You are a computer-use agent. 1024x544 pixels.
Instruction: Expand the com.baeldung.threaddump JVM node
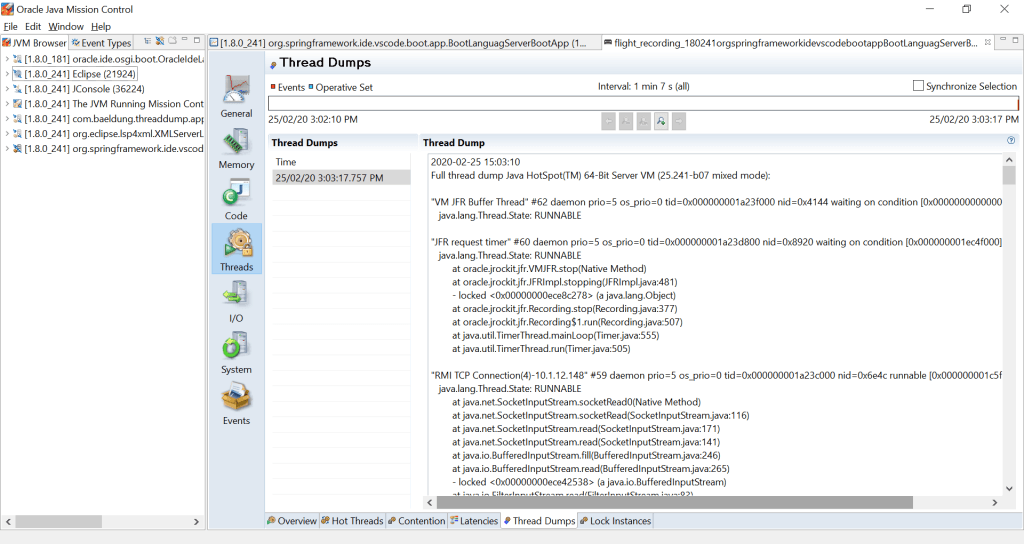[7, 119]
